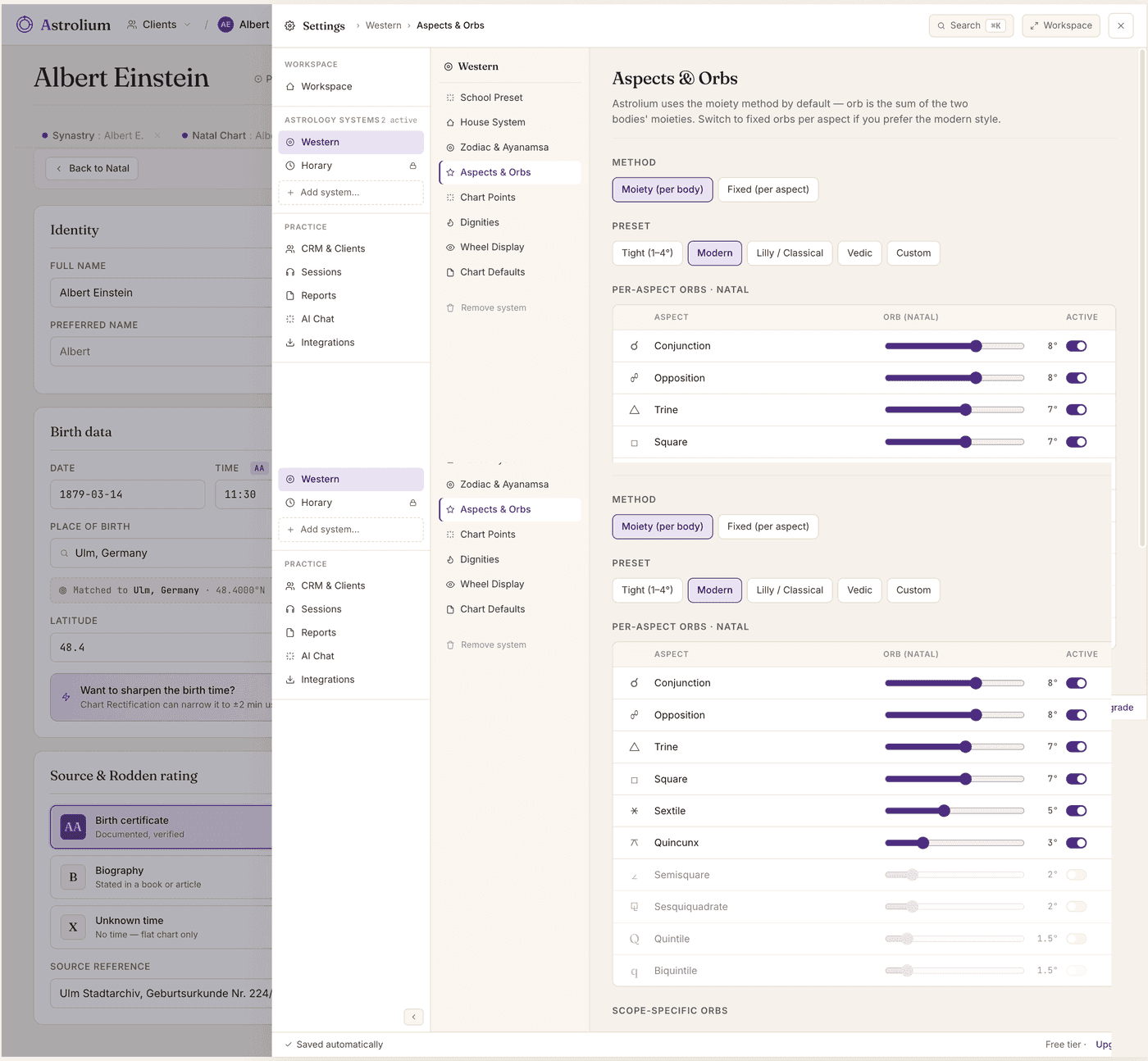Select the Birth certificate source rating
Image resolution: width=1148 pixels, height=1061 pixels.
162,826
